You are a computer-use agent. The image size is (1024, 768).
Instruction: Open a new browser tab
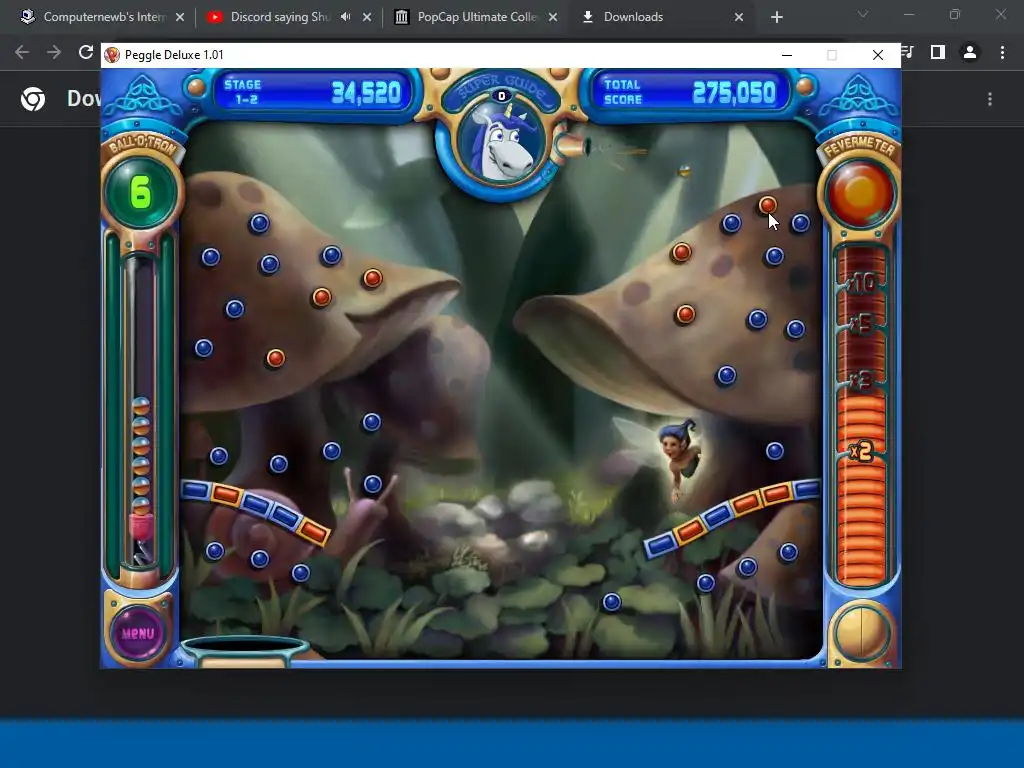coord(776,17)
